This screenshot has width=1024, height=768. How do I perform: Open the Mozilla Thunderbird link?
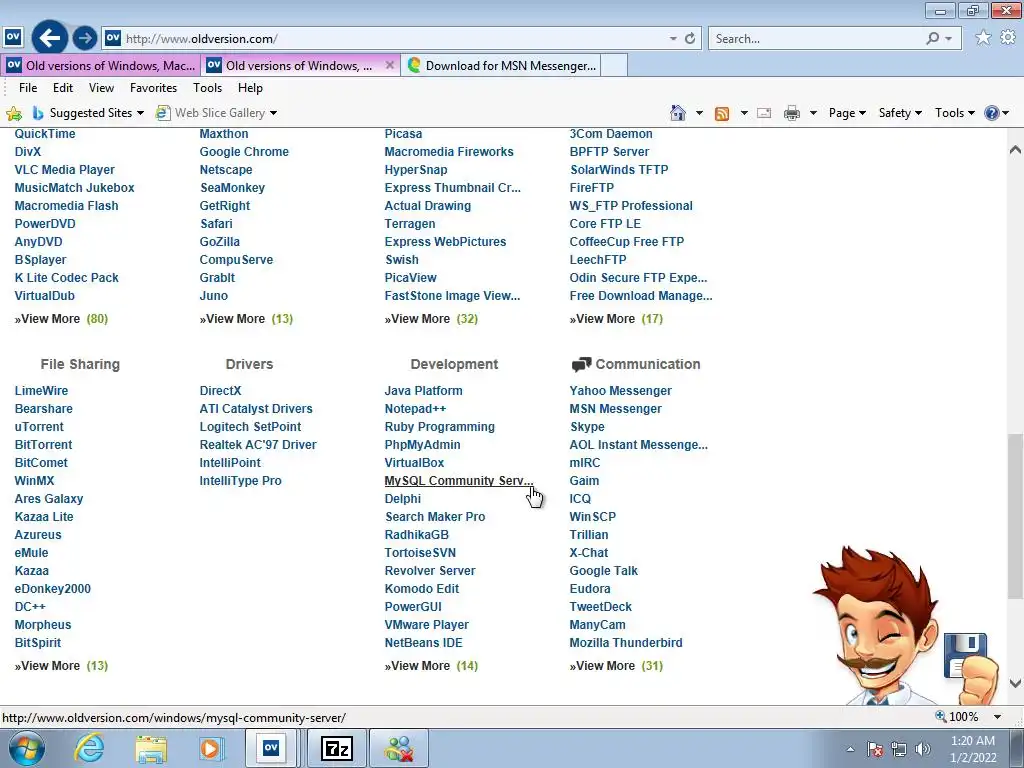(626, 643)
